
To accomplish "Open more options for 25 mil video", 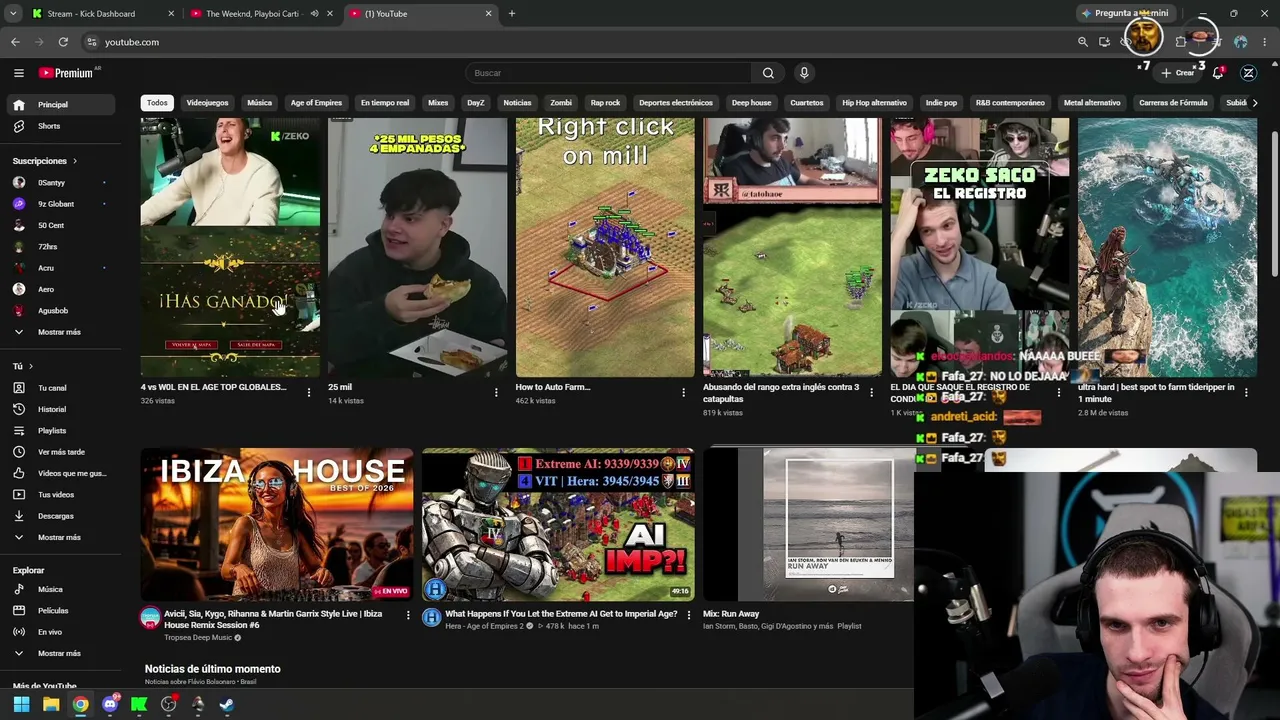I will click(496, 392).
